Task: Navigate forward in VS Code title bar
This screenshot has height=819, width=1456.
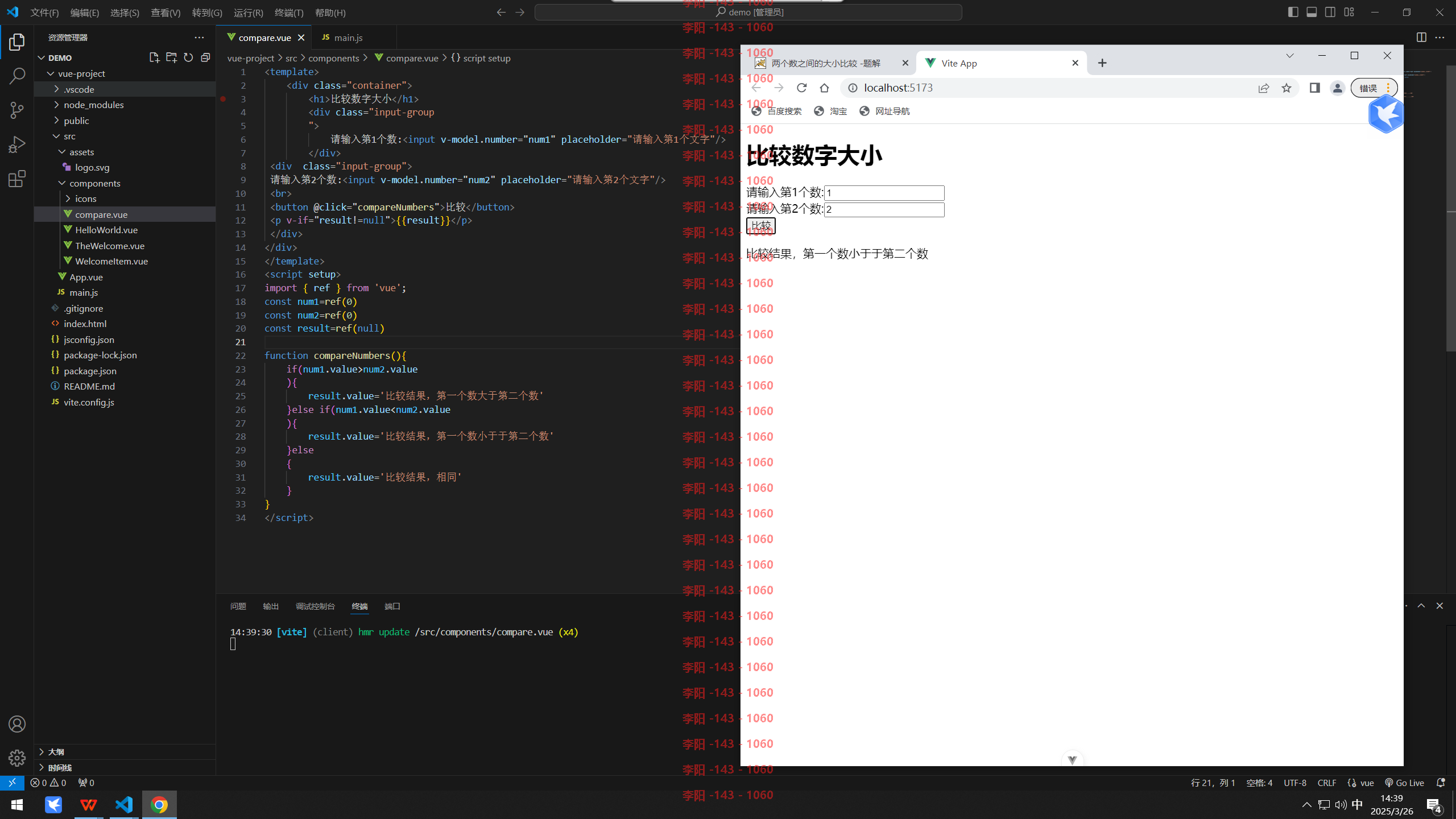Action: pyautogui.click(x=520, y=13)
